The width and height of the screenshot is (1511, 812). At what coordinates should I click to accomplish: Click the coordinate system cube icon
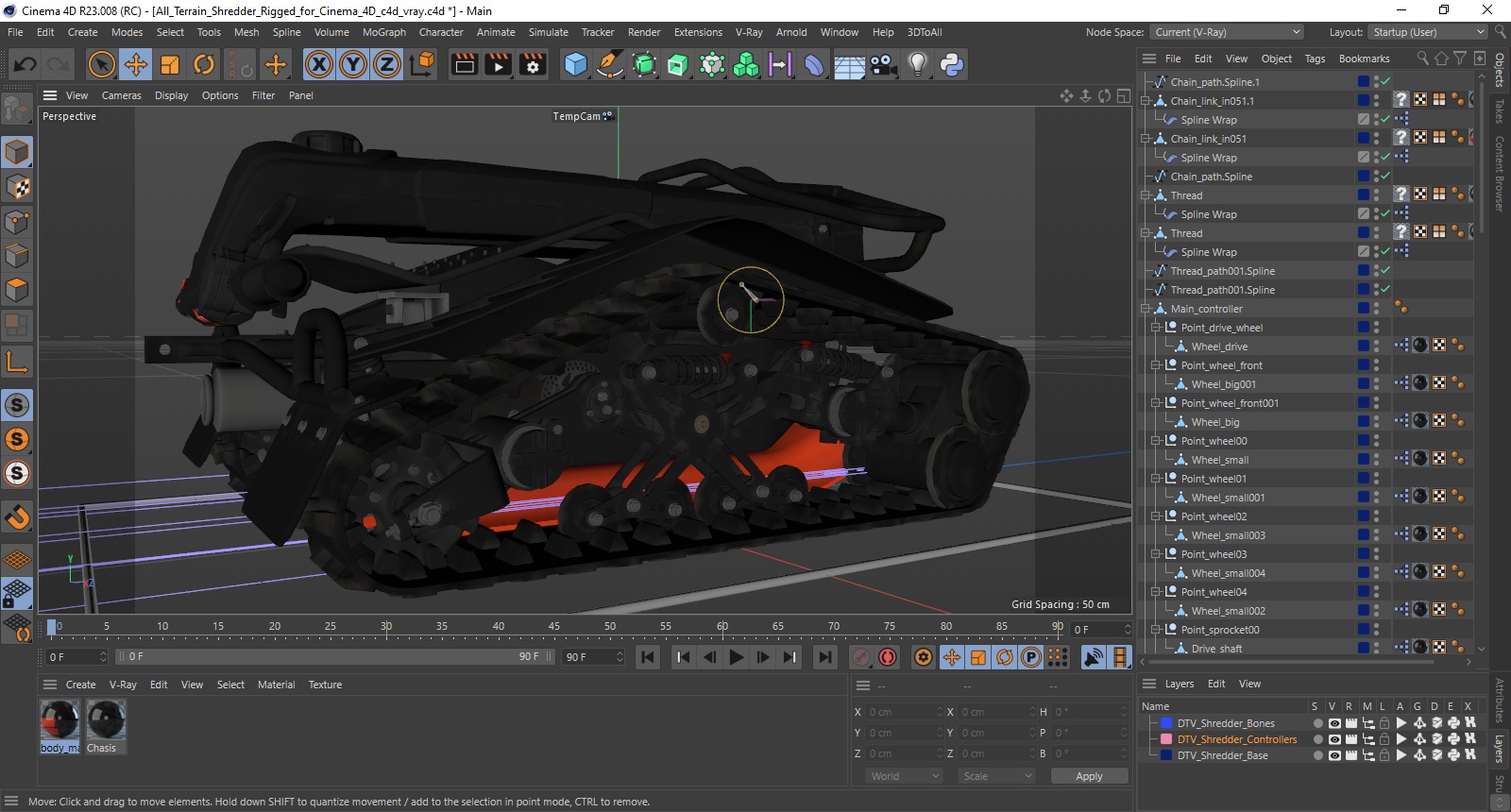pyautogui.click(x=423, y=64)
